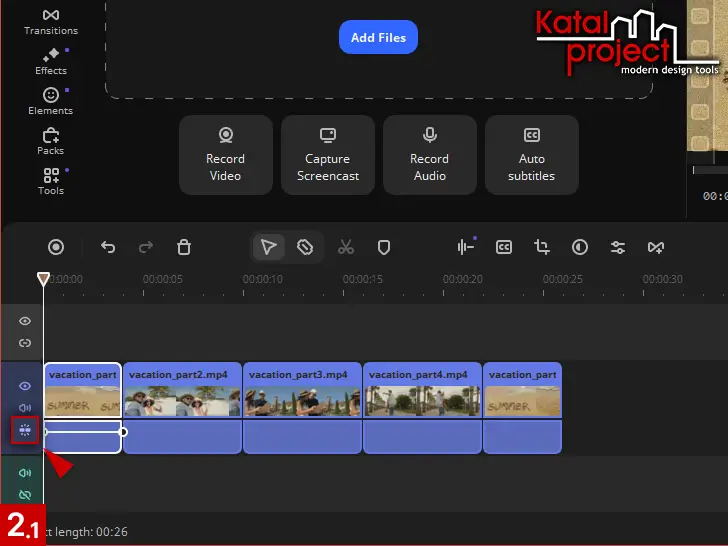Open the Transitions tab
This screenshot has height=546, width=728.
pos(50,22)
